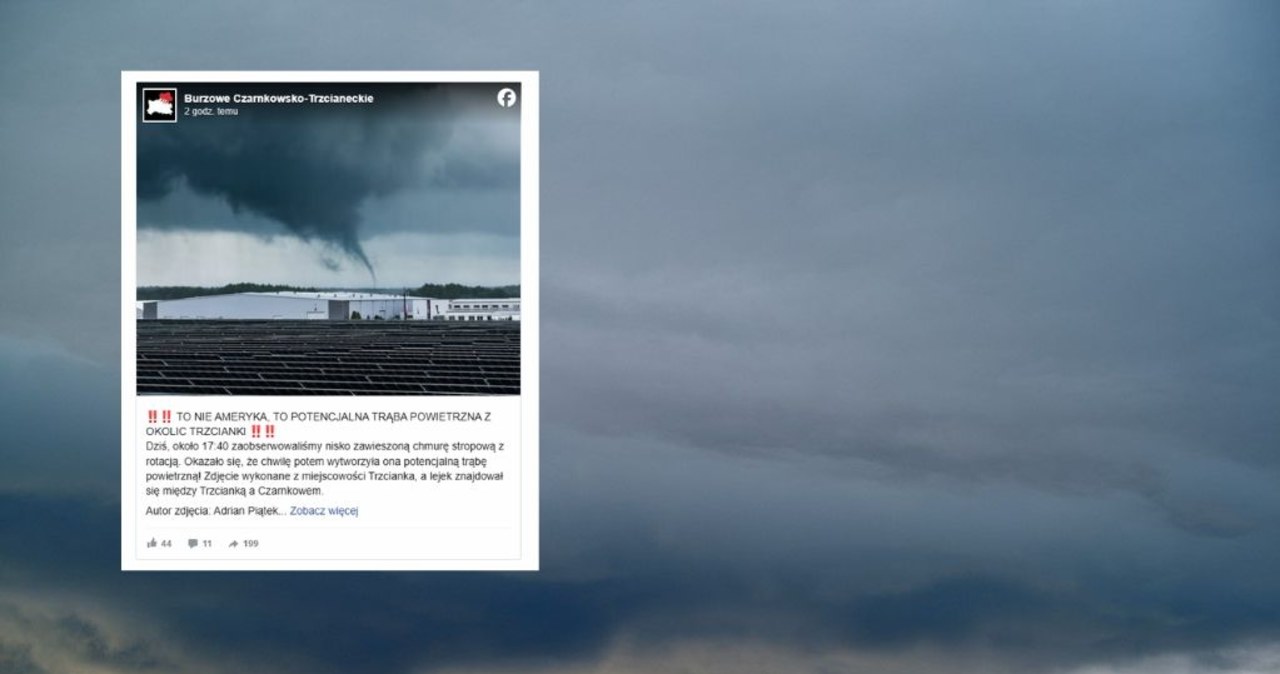The width and height of the screenshot is (1280, 674).
Task: Open the Facebook logo in post corner
Action: tap(507, 98)
